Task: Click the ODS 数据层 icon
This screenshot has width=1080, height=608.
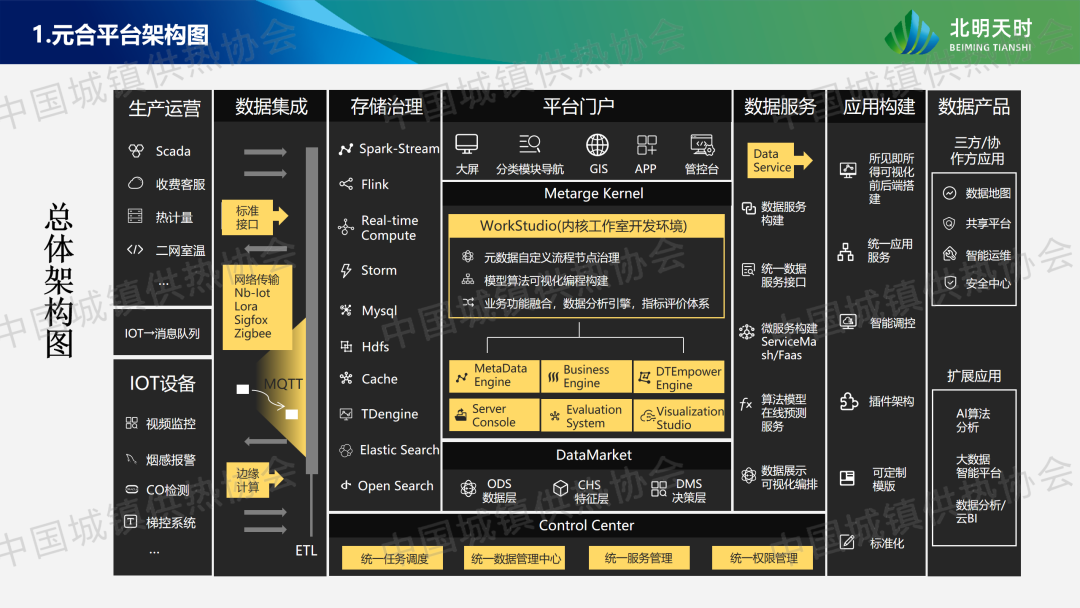Action: point(467,489)
